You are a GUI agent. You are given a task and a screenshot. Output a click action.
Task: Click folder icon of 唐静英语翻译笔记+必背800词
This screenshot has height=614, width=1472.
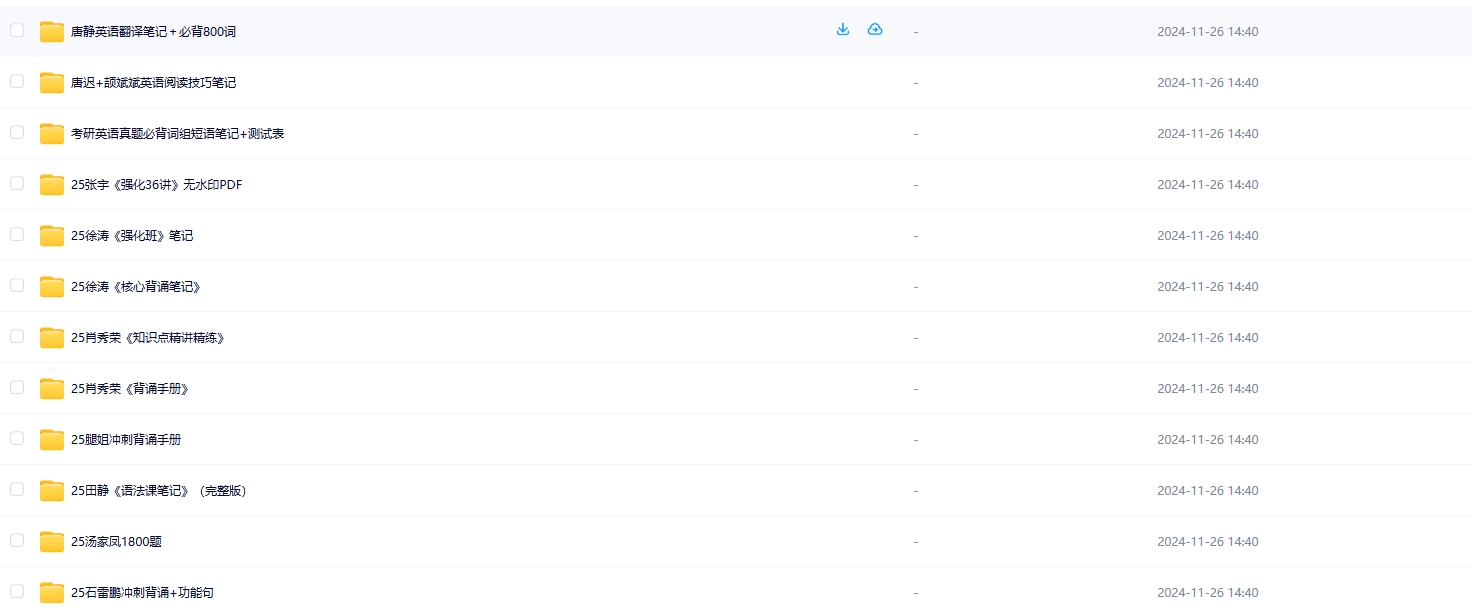point(52,32)
